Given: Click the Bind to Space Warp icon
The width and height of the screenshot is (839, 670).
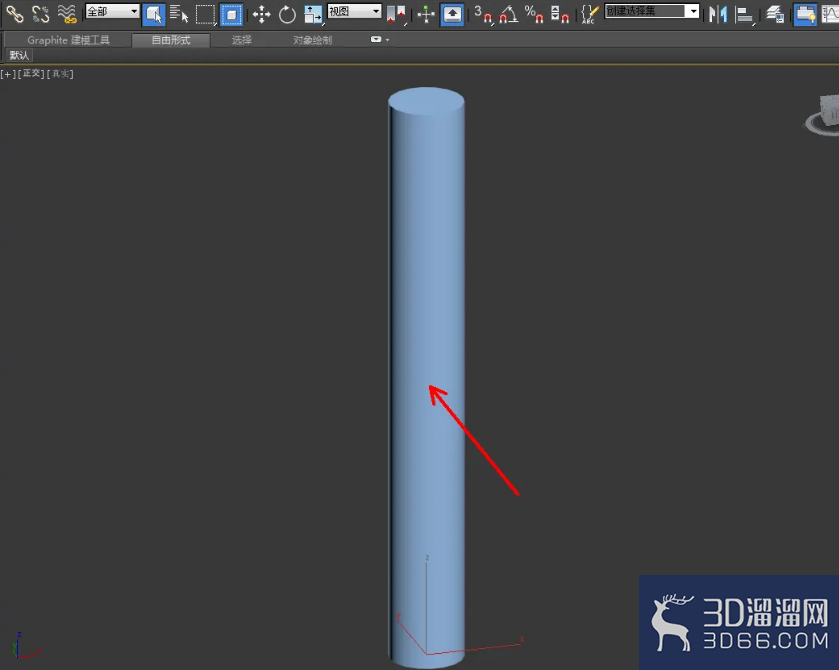Looking at the screenshot, I should coord(67,14).
